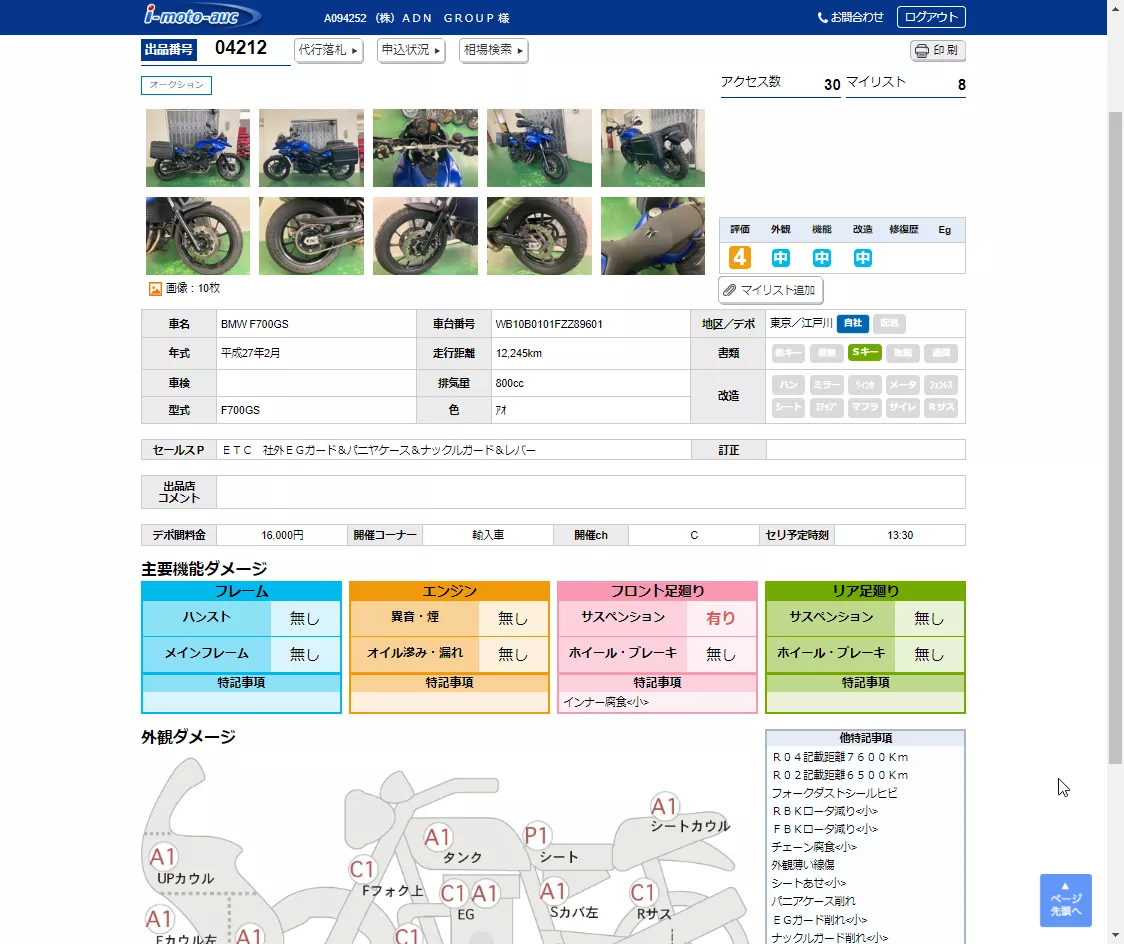Click the フレーム section header
This screenshot has width=1124, height=944.
coord(242,591)
